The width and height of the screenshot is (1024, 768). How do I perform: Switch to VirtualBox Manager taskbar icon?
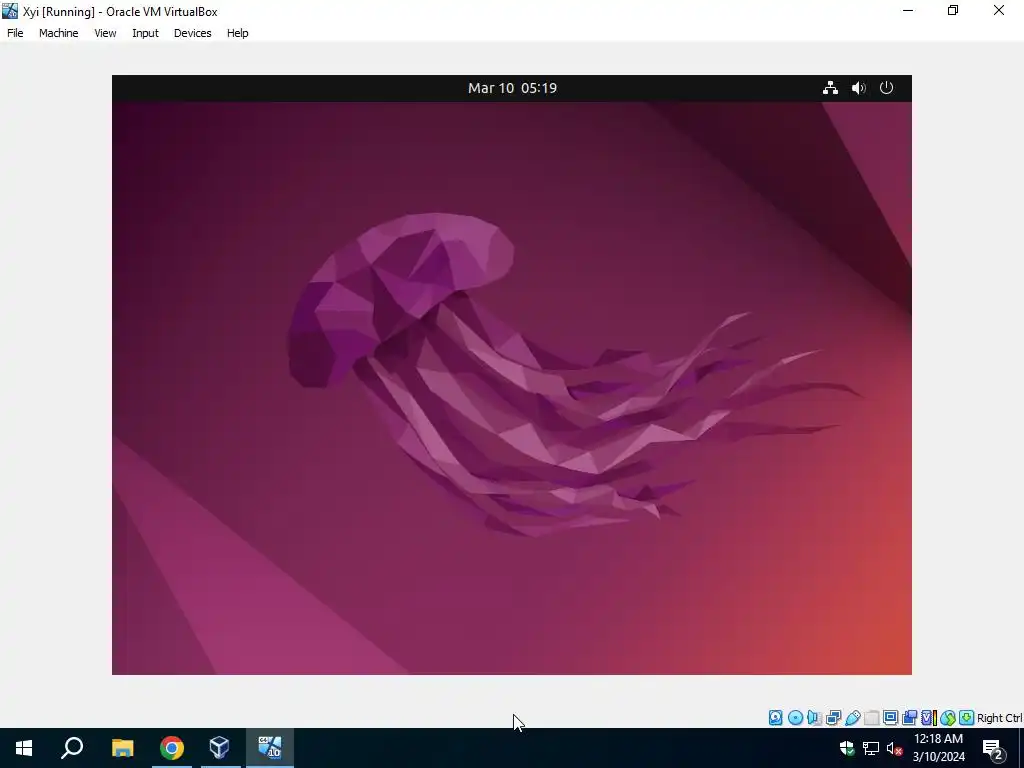point(219,748)
